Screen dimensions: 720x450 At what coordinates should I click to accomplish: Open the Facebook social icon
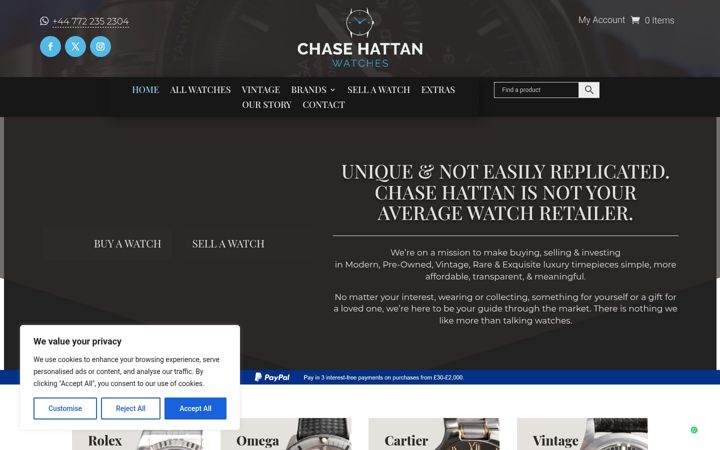pos(51,46)
